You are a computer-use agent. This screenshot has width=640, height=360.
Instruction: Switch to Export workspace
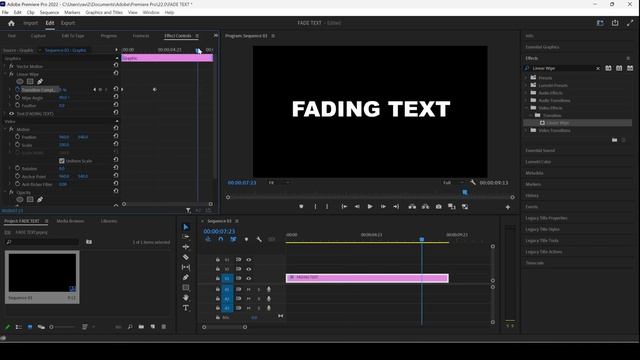click(68, 23)
